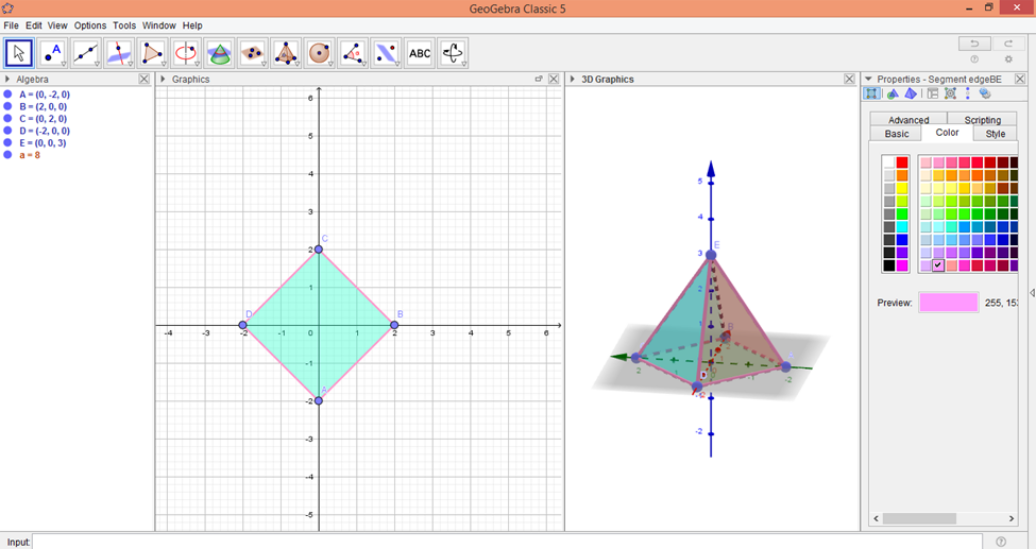The width and height of the screenshot is (1036, 549).
Task: Click the Rotate 3D Graphics View tool
Action: (x=453, y=53)
